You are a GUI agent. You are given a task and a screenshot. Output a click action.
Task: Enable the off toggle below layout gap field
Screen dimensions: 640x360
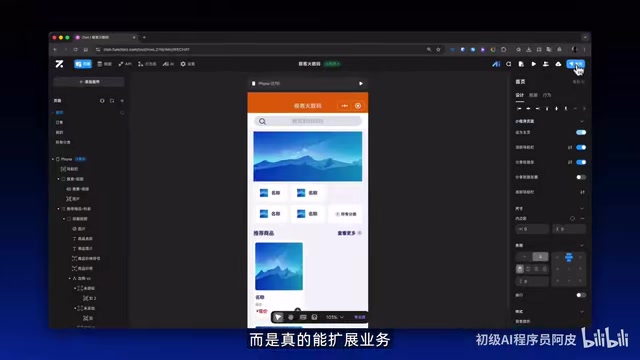[581, 295]
